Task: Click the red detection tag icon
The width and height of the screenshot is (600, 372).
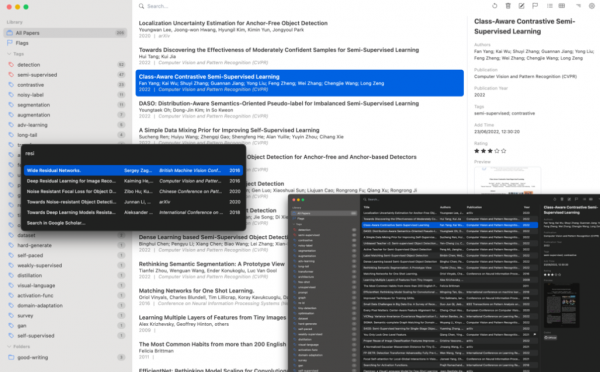Action: tap(11, 65)
